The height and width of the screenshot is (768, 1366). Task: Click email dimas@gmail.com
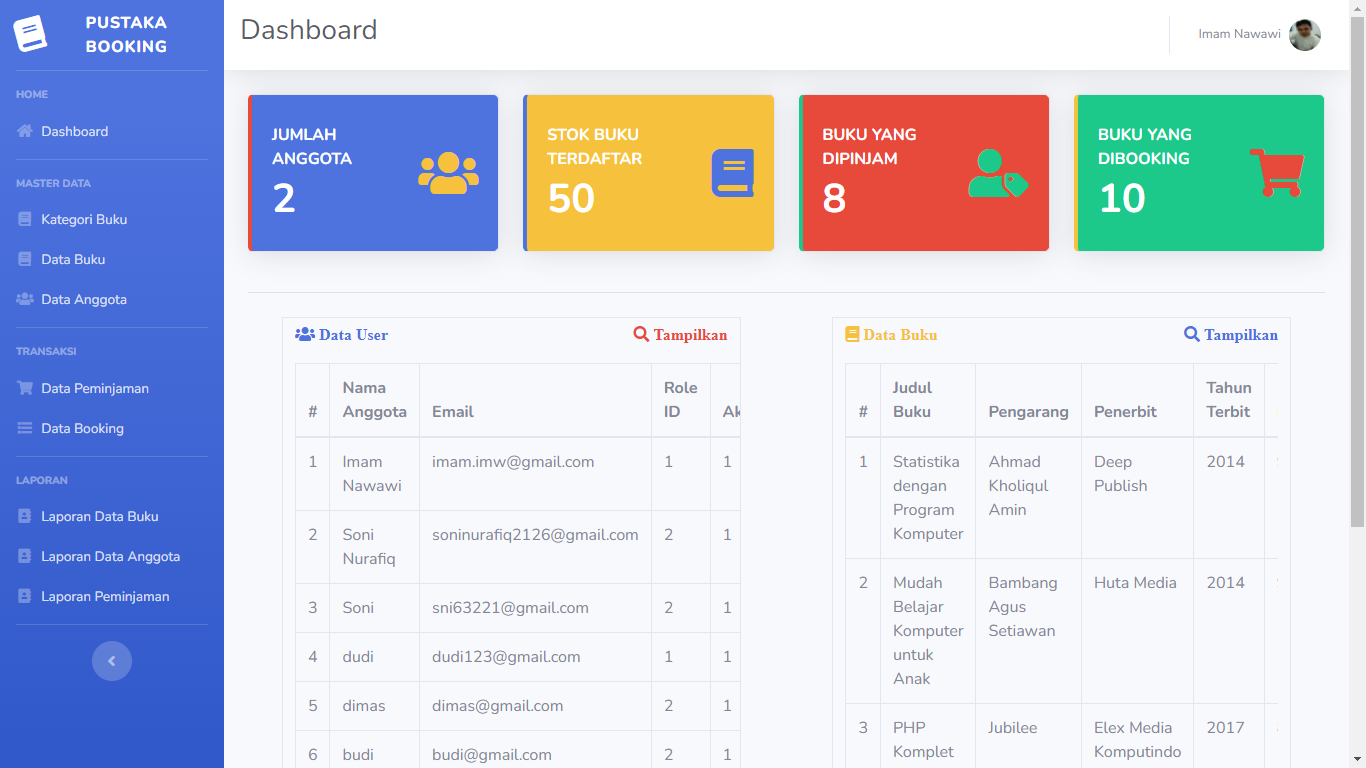[x=497, y=706]
